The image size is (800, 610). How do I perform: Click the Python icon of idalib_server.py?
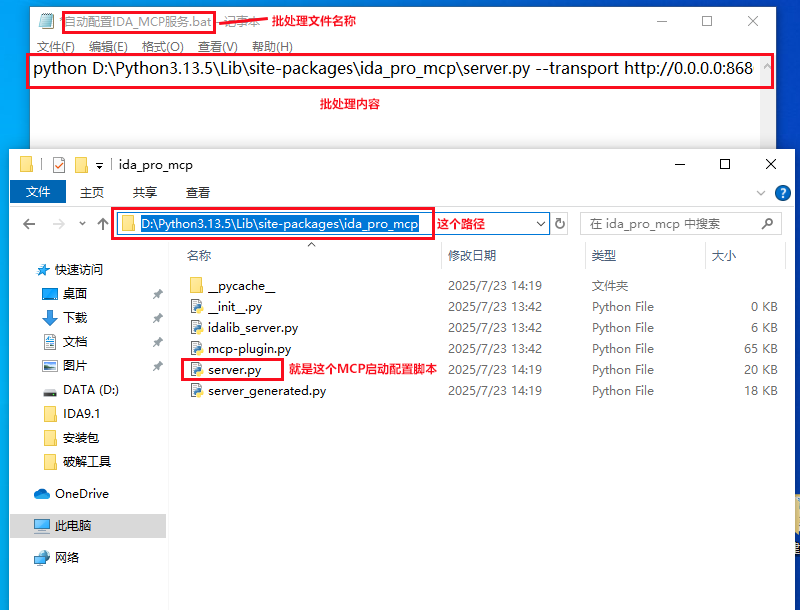click(x=197, y=327)
